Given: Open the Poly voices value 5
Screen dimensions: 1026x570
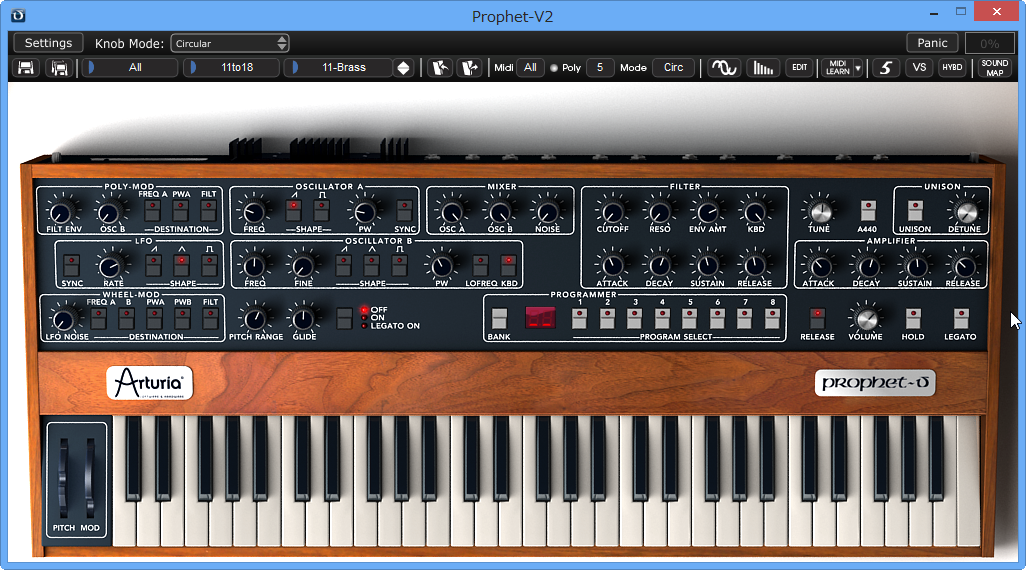Looking at the screenshot, I should click(x=599, y=67).
